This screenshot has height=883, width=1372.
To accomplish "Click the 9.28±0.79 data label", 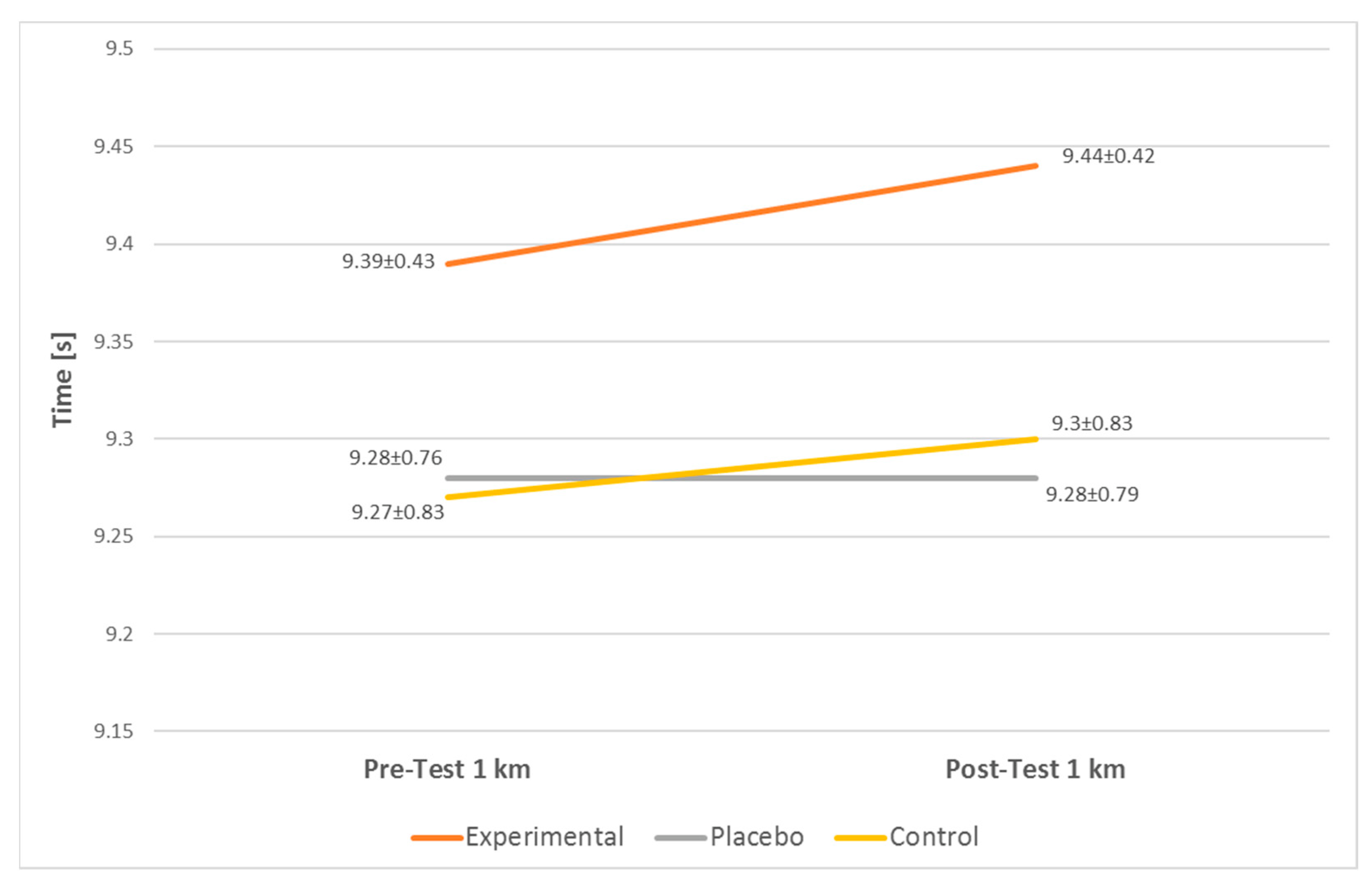I will [x=1092, y=494].
